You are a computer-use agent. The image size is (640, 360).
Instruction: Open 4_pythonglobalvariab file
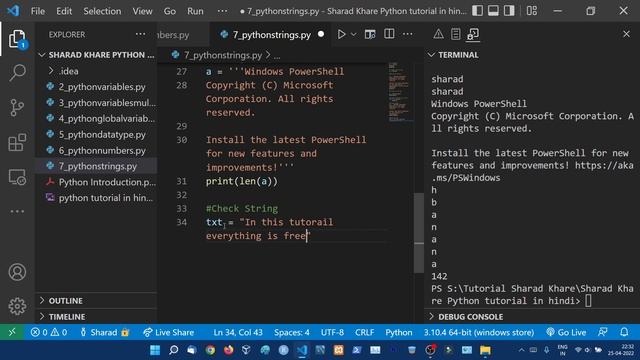(x=96, y=118)
